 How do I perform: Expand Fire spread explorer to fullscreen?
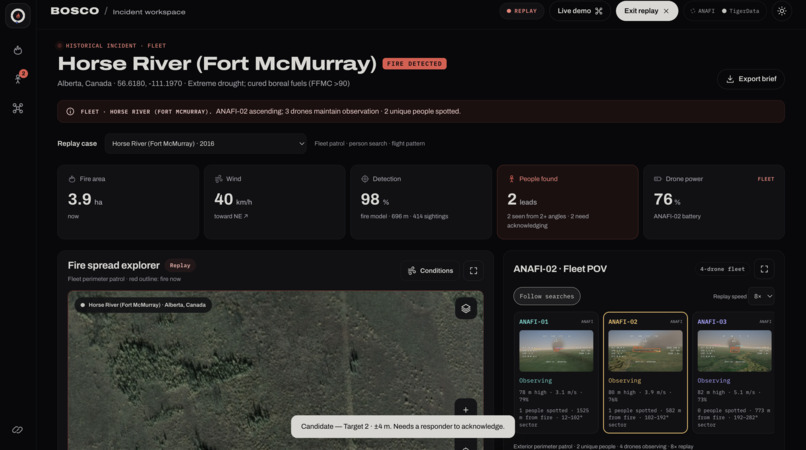coord(473,271)
